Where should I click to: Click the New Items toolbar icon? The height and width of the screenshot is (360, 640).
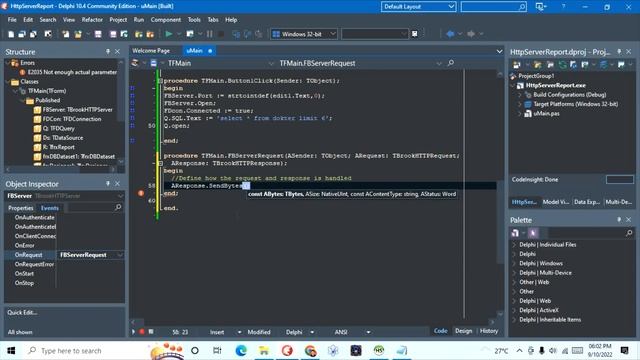tap(11, 34)
